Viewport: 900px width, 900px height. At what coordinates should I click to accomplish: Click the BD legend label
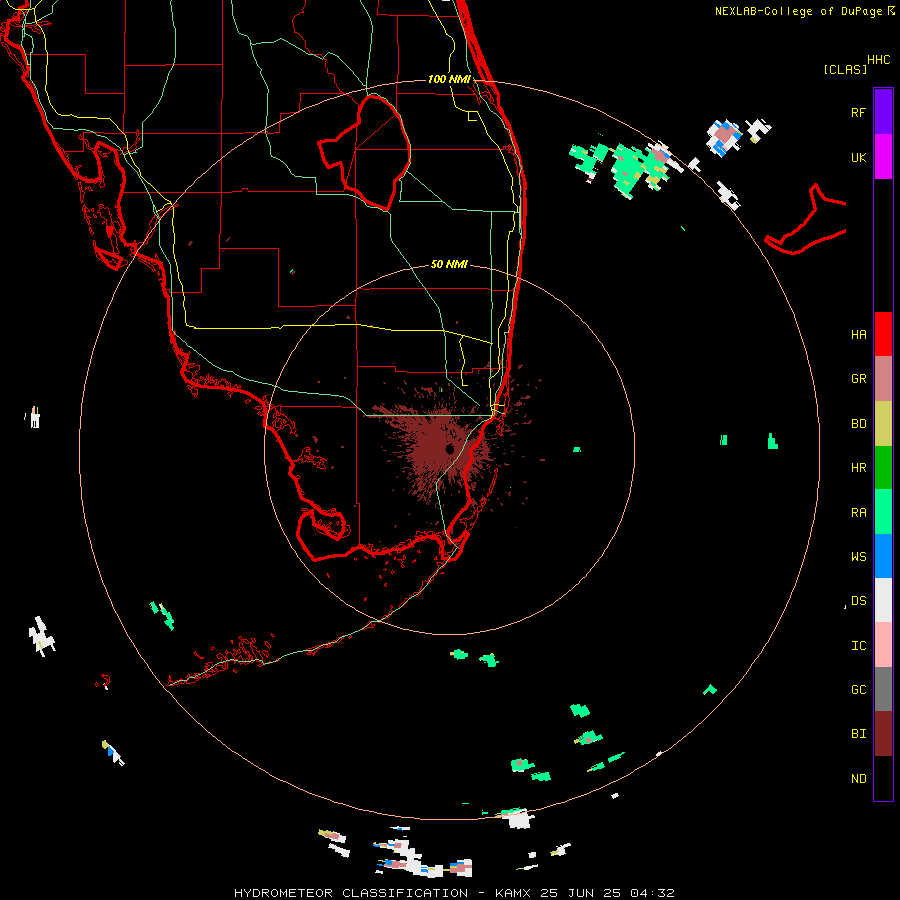tap(858, 424)
